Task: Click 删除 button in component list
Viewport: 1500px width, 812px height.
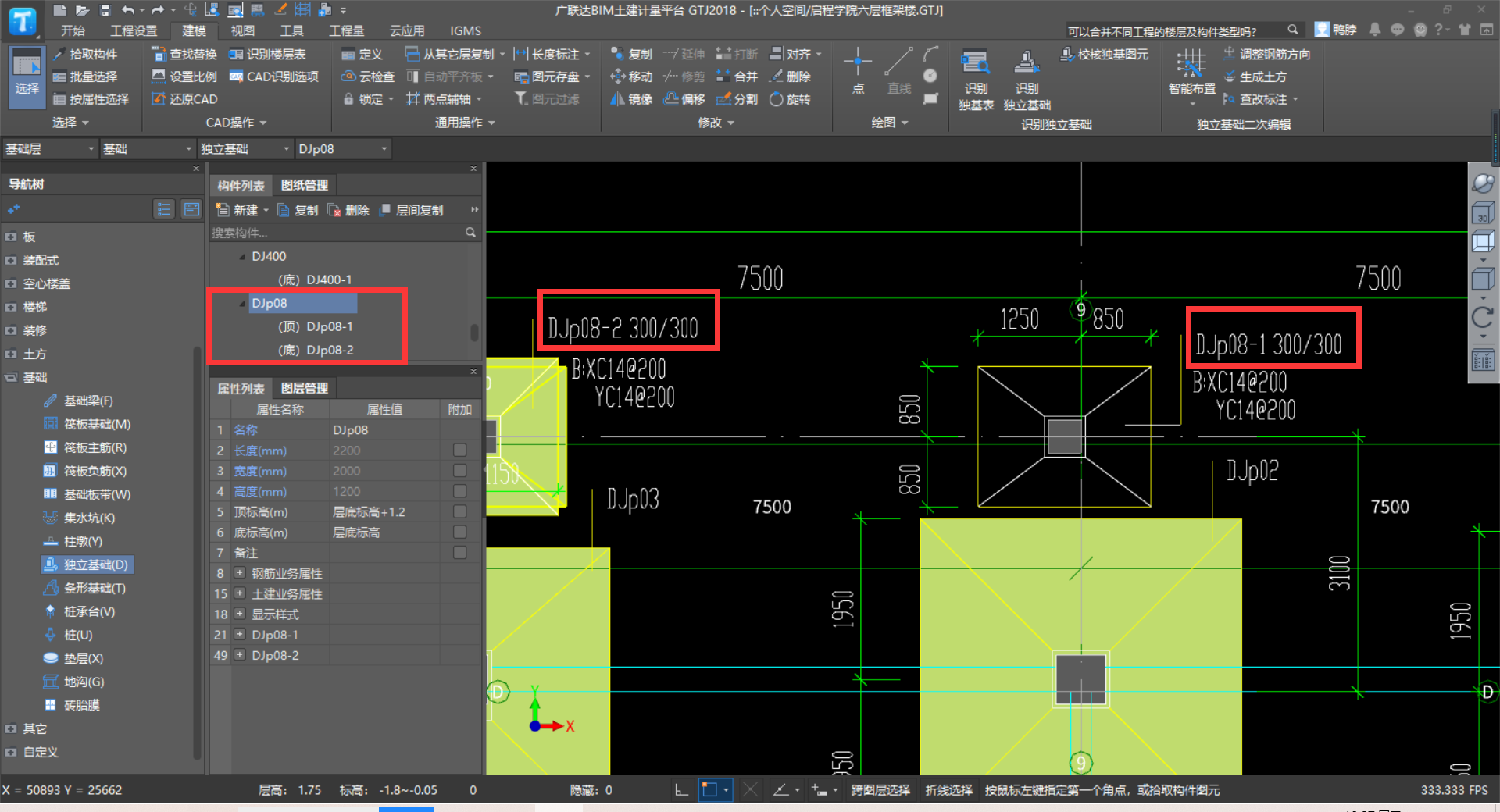Action: [348, 210]
